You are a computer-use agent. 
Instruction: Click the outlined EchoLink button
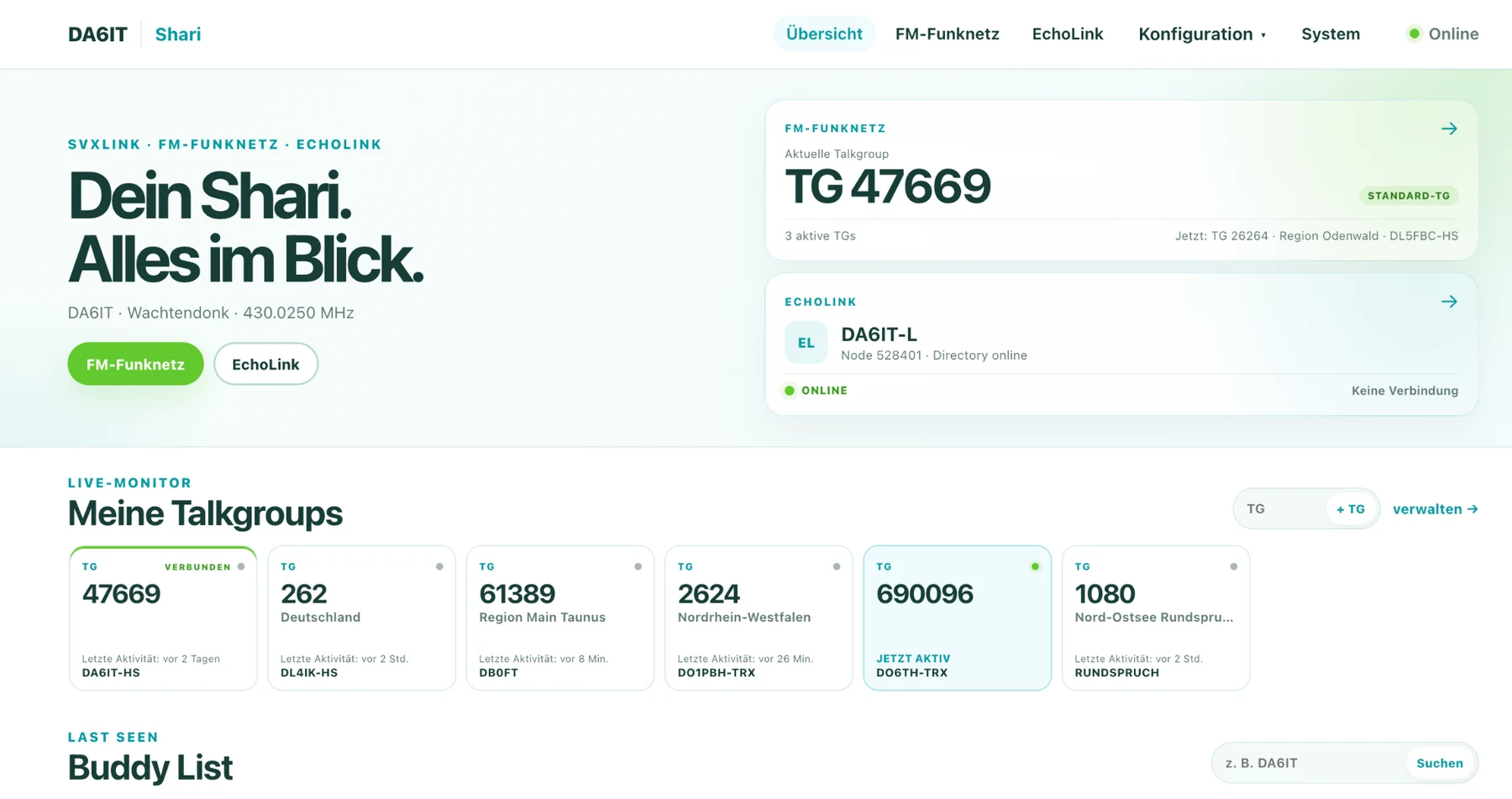point(265,364)
